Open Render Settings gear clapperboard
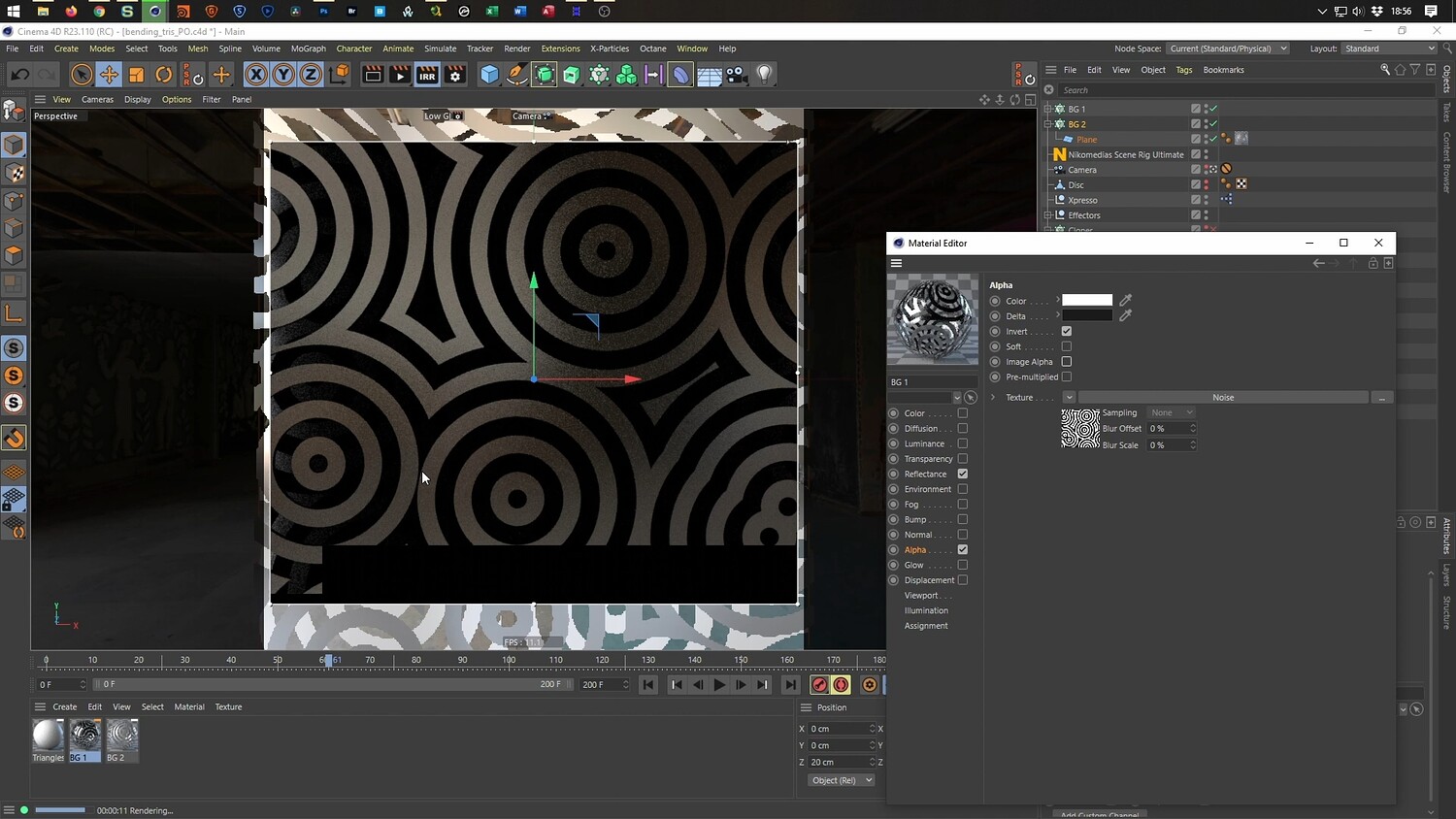This screenshot has width=1456, height=819. pyautogui.click(x=454, y=75)
